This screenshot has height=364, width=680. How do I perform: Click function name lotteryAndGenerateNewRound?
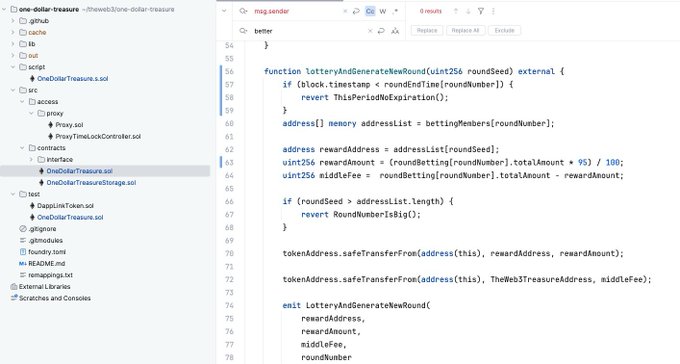pos(366,71)
